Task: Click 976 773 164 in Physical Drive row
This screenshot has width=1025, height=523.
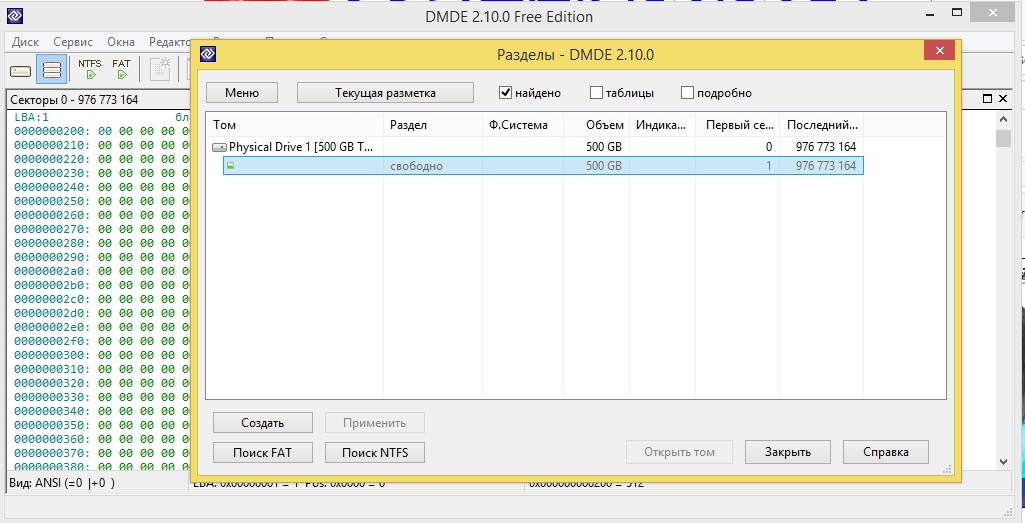Action: [x=826, y=147]
